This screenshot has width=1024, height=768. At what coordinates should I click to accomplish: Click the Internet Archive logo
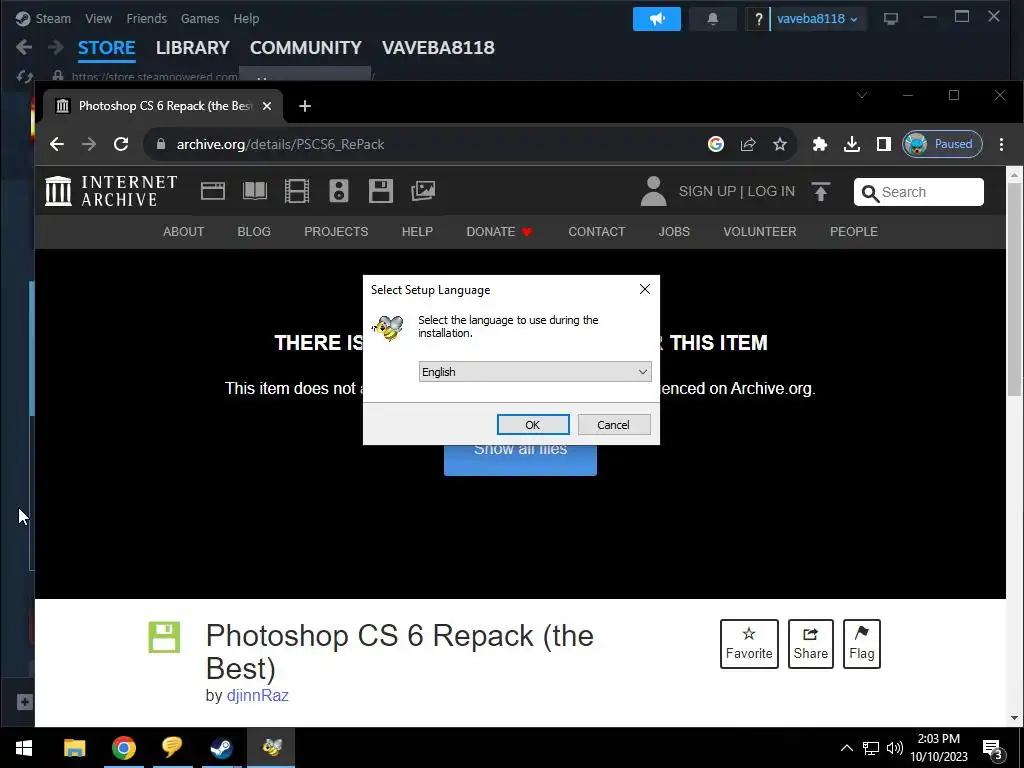[111, 191]
